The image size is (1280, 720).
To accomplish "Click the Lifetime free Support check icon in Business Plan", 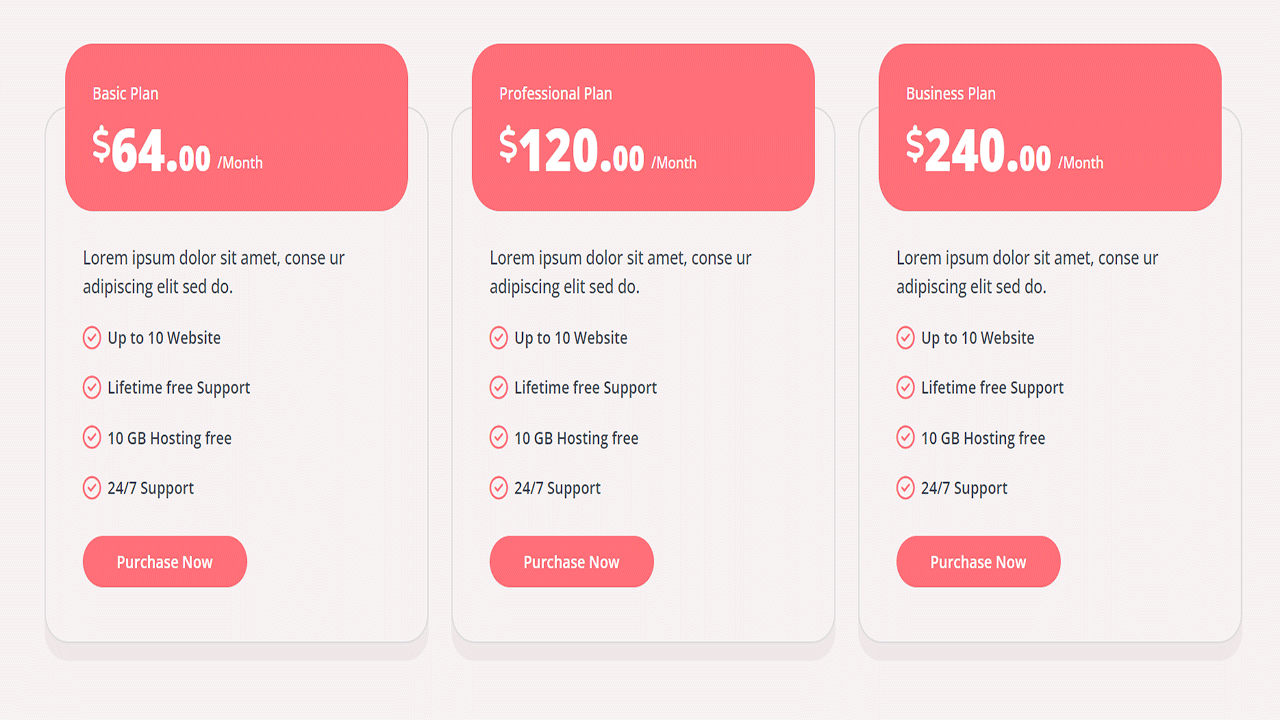I will (906, 387).
